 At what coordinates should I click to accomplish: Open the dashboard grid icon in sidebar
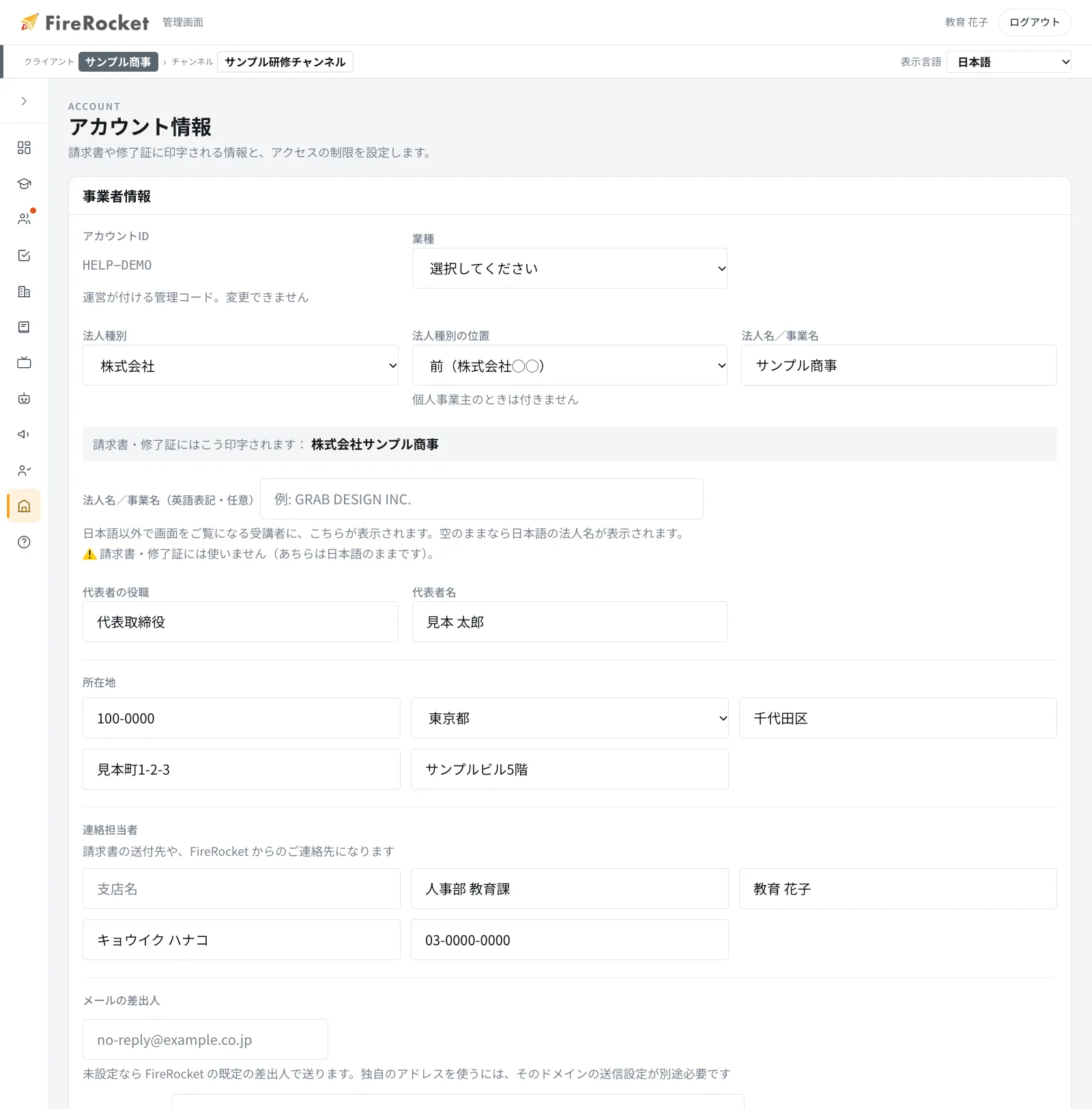coord(24,147)
